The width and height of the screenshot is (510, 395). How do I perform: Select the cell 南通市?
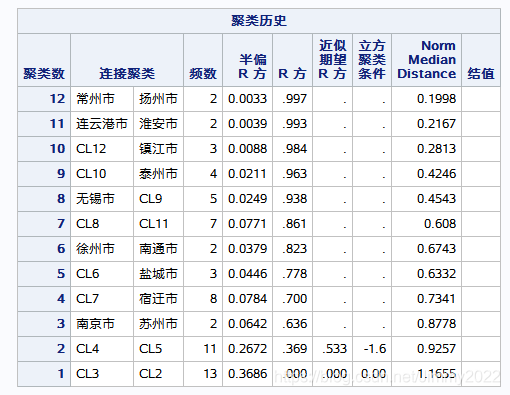[158, 249]
